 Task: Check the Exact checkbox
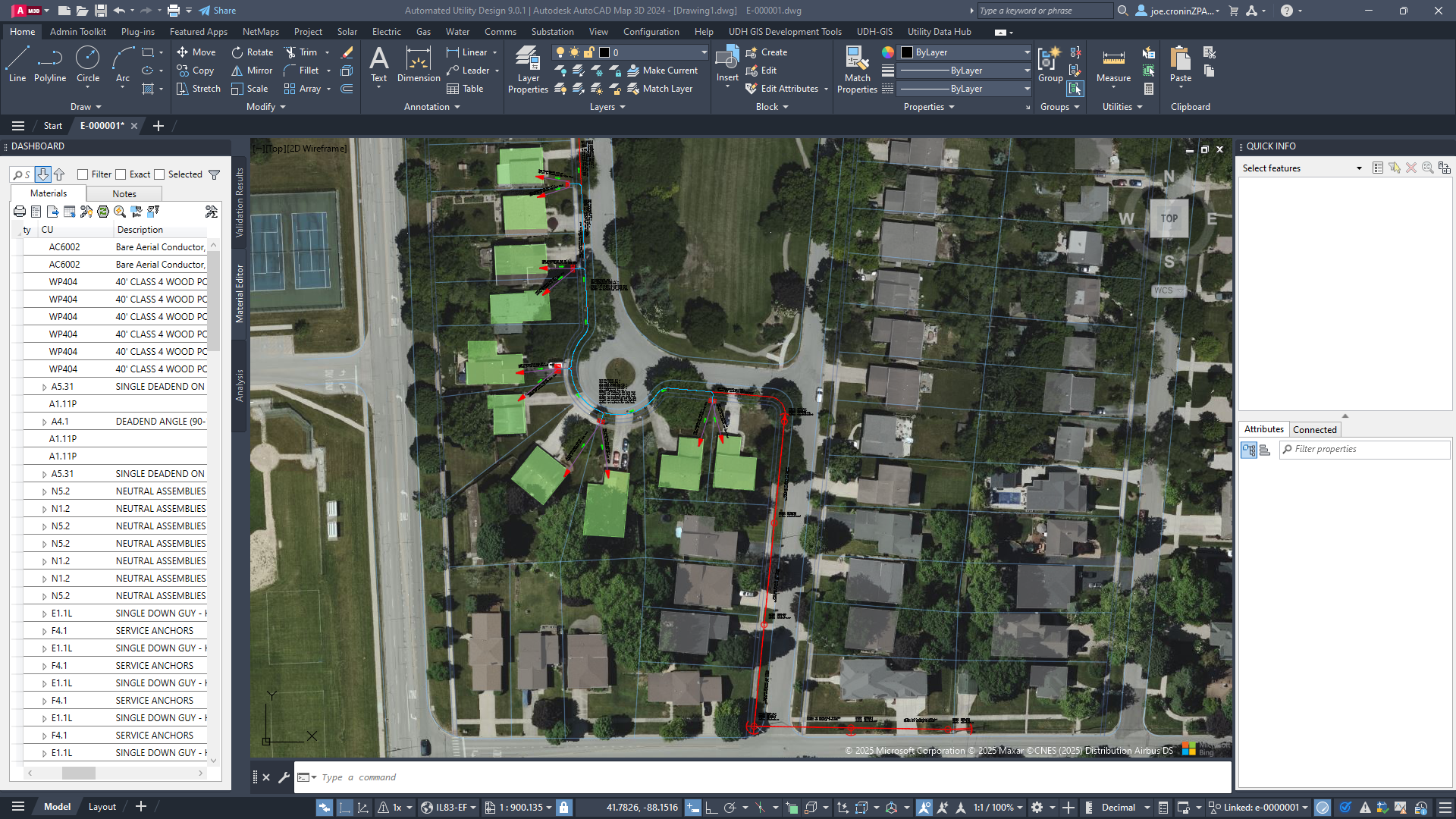click(x=121, y=174)
